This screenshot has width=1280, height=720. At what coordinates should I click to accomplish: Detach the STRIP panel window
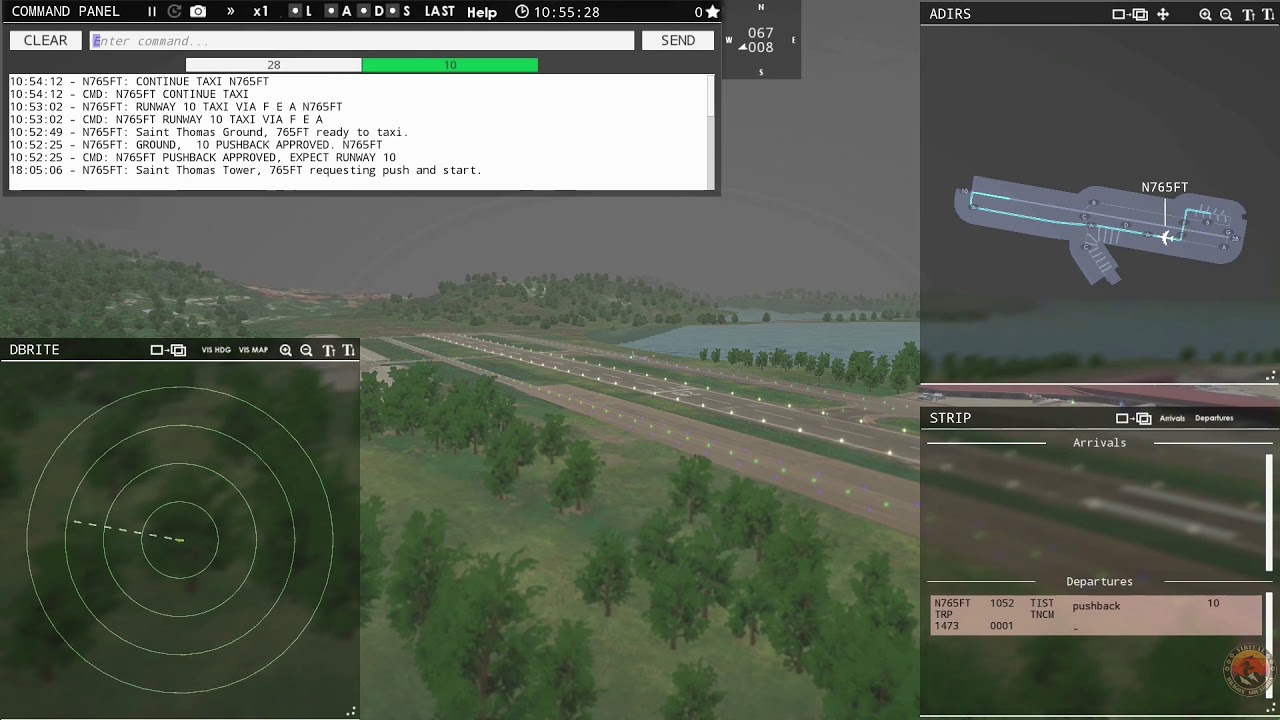coord(1134,418)
